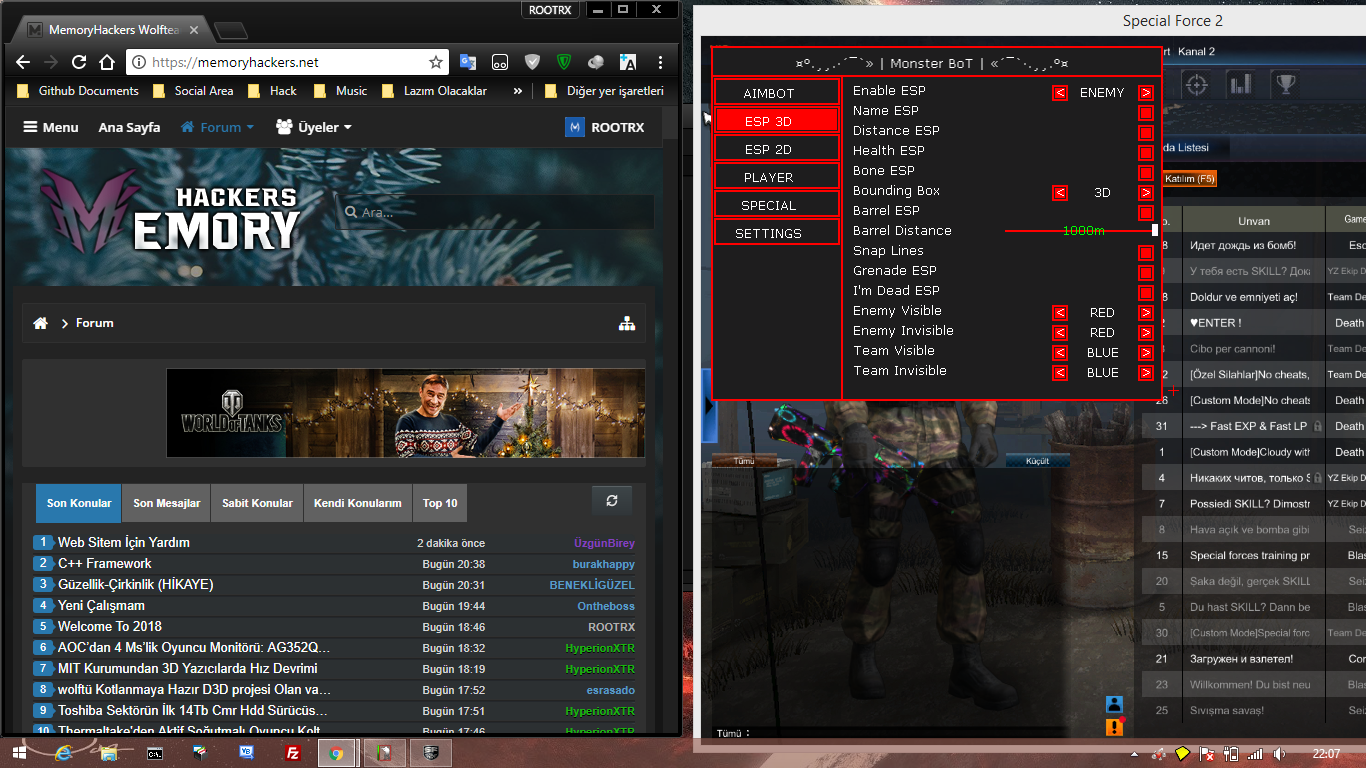Launch Internet Explorer from the taskbar
Viewport: 1366px width, 768px height.
[65, 752]
